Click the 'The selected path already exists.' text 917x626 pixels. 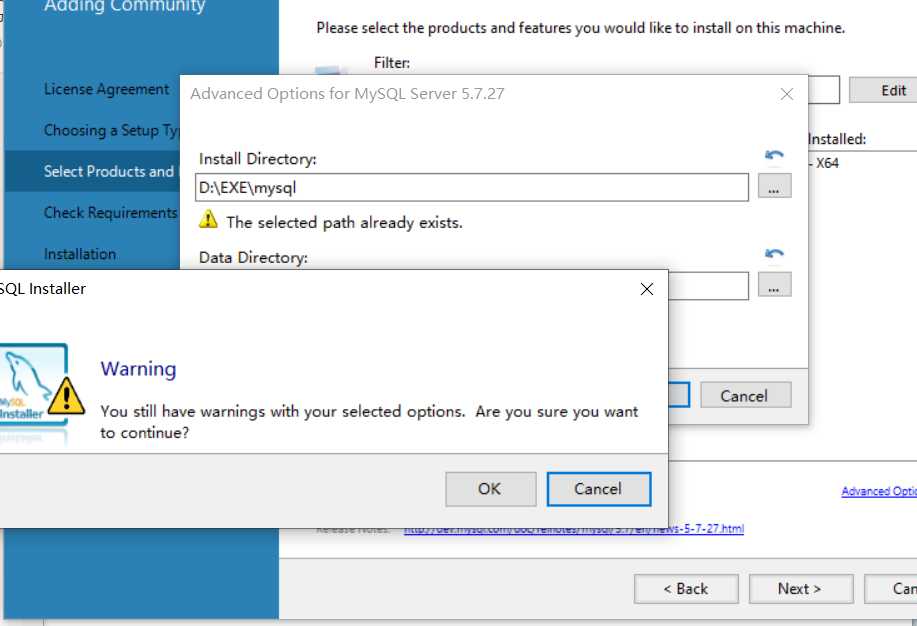[344, 223]
